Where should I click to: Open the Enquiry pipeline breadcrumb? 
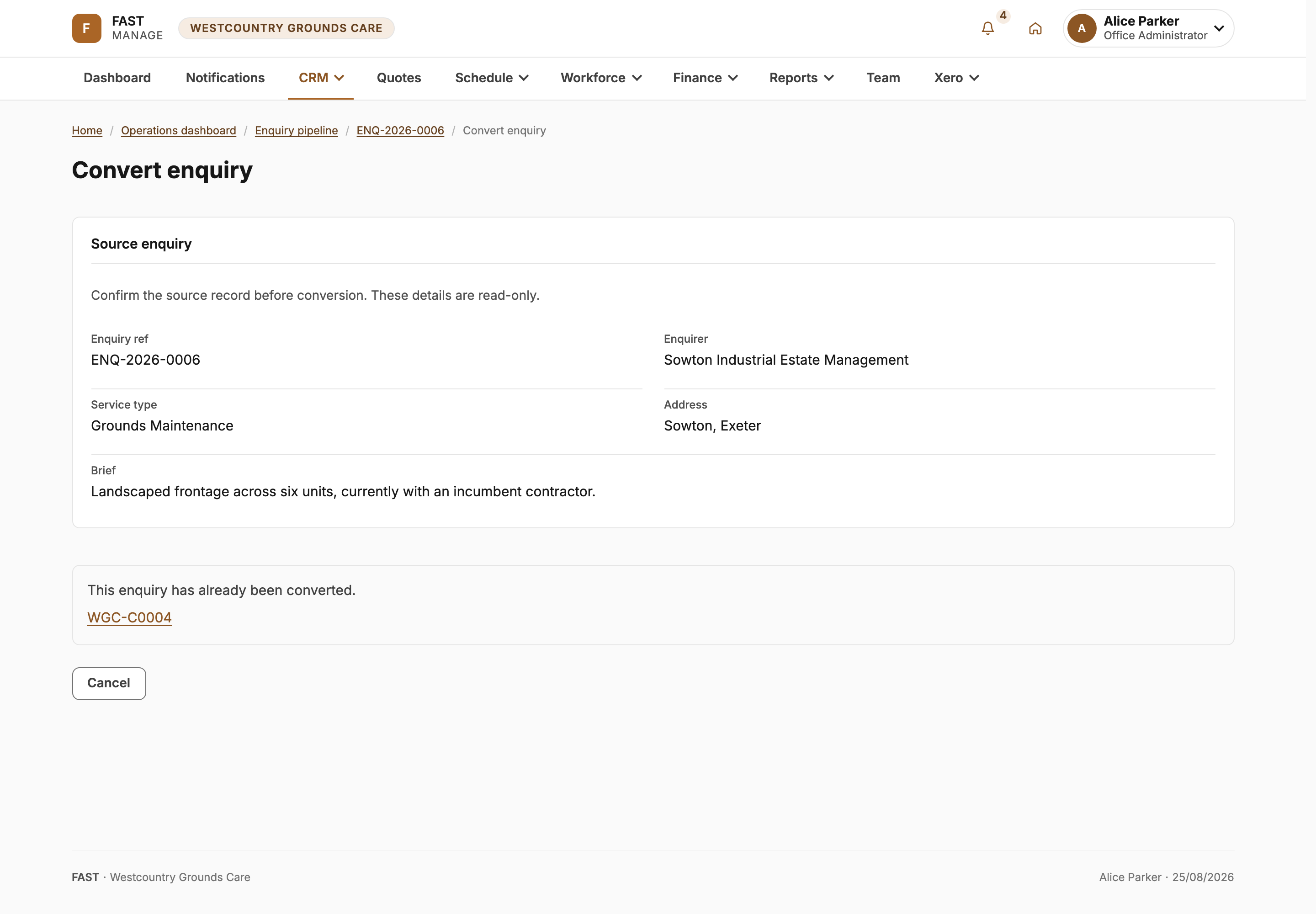pyautogui.click(x=296, y=131)
